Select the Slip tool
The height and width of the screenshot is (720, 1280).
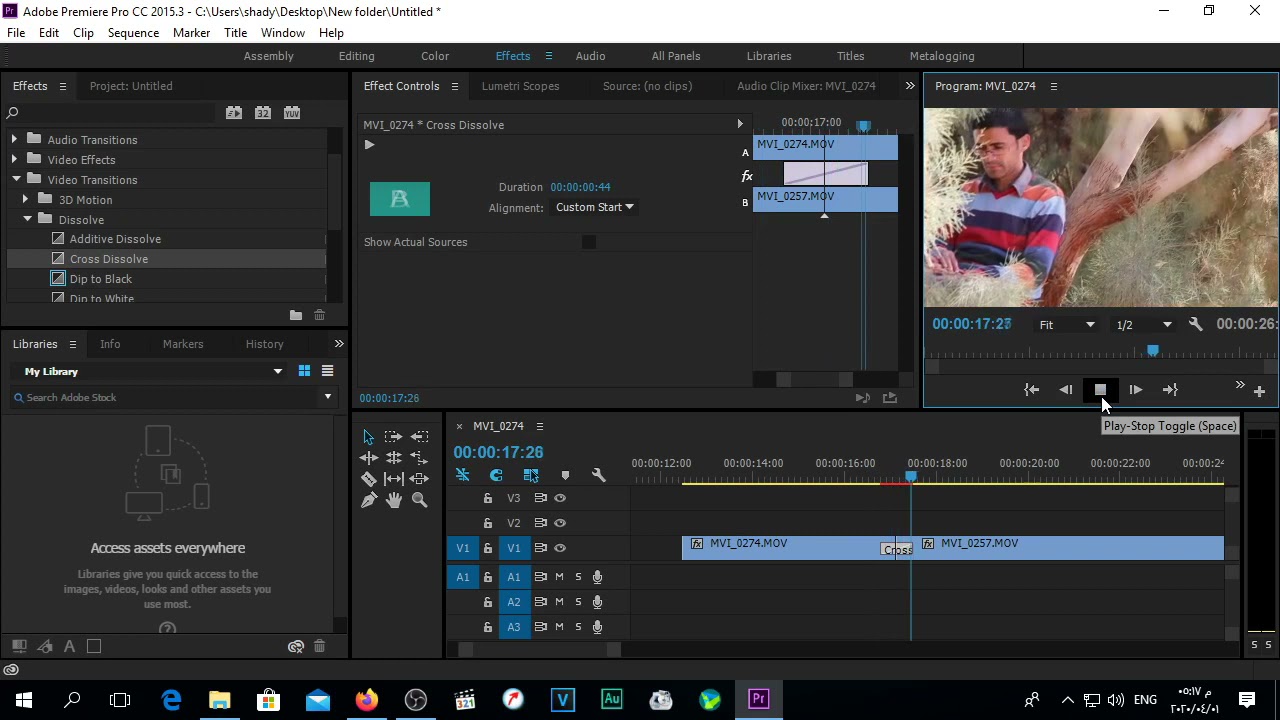tap(393, 479)
